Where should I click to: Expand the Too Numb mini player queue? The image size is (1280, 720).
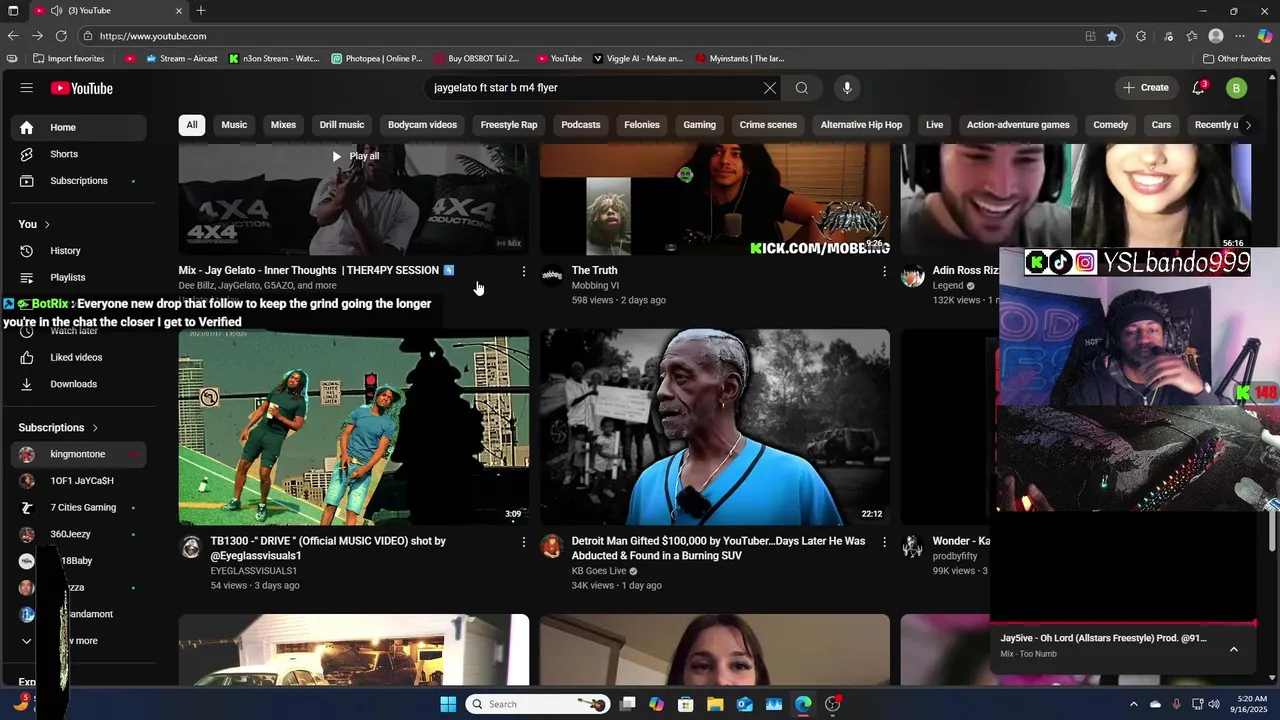(x=1233, y=649)
